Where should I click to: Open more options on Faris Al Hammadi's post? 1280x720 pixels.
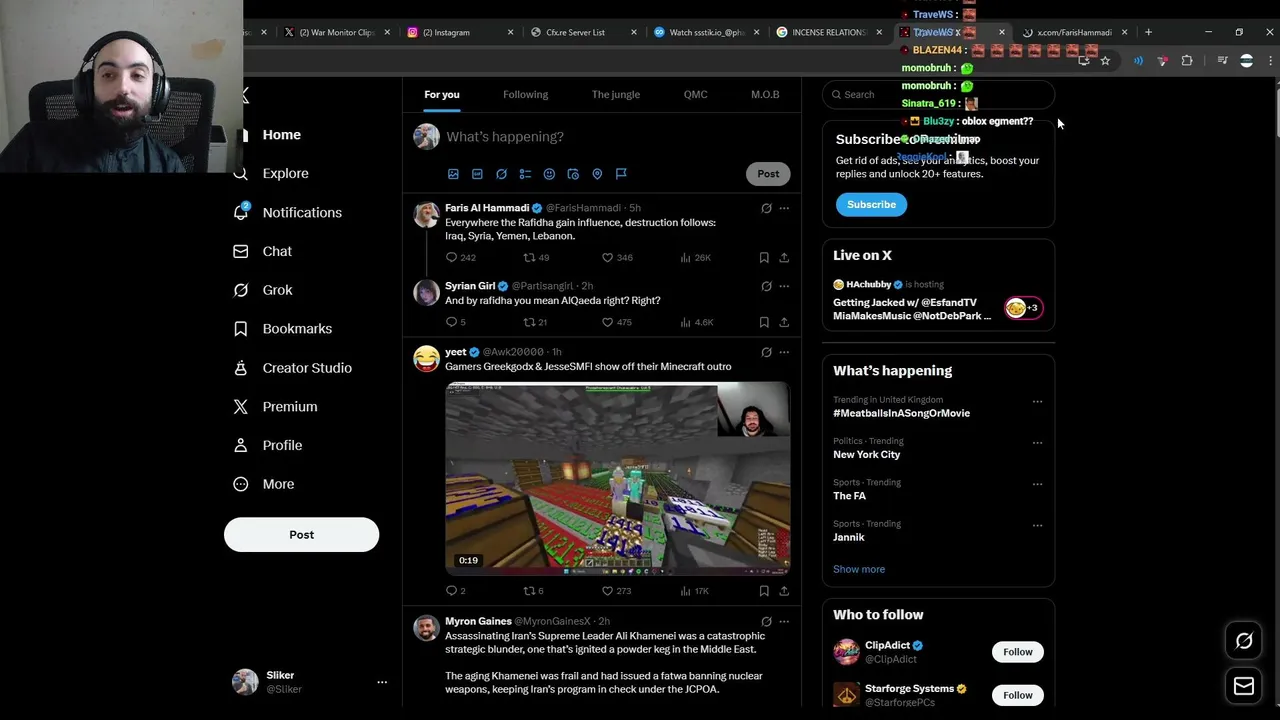[x=784, y=209]
